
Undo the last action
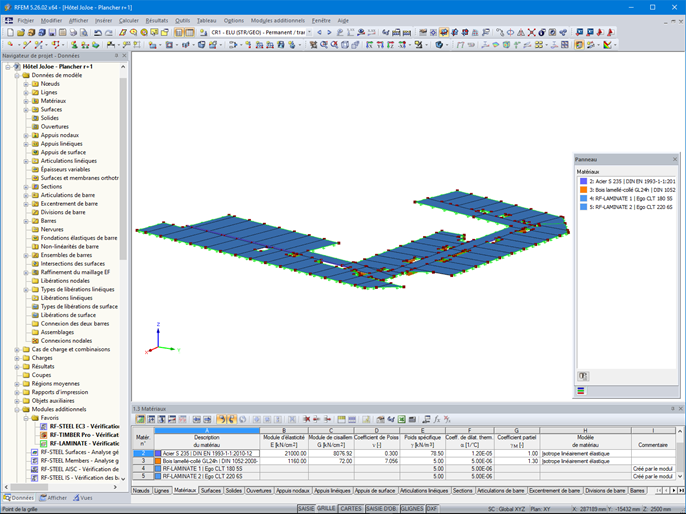pos(98,32)
